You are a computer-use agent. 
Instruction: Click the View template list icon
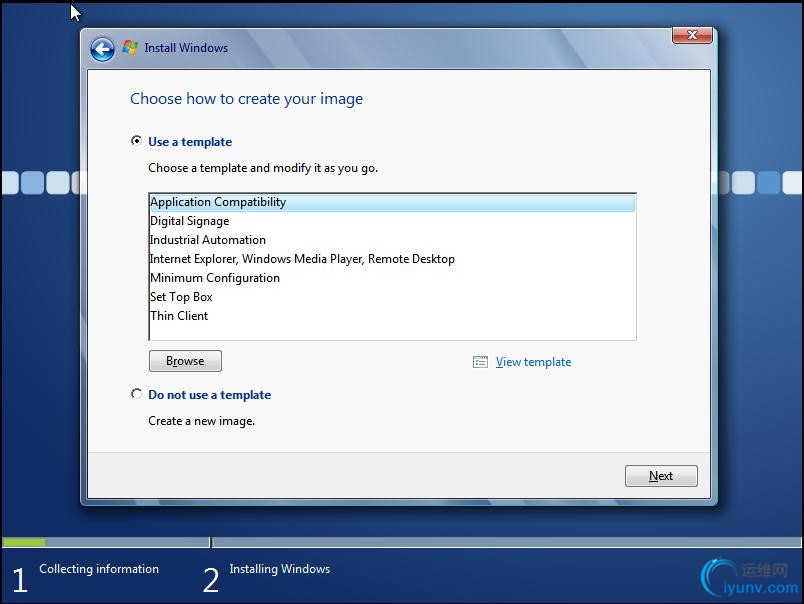click(x=480, y=362)
